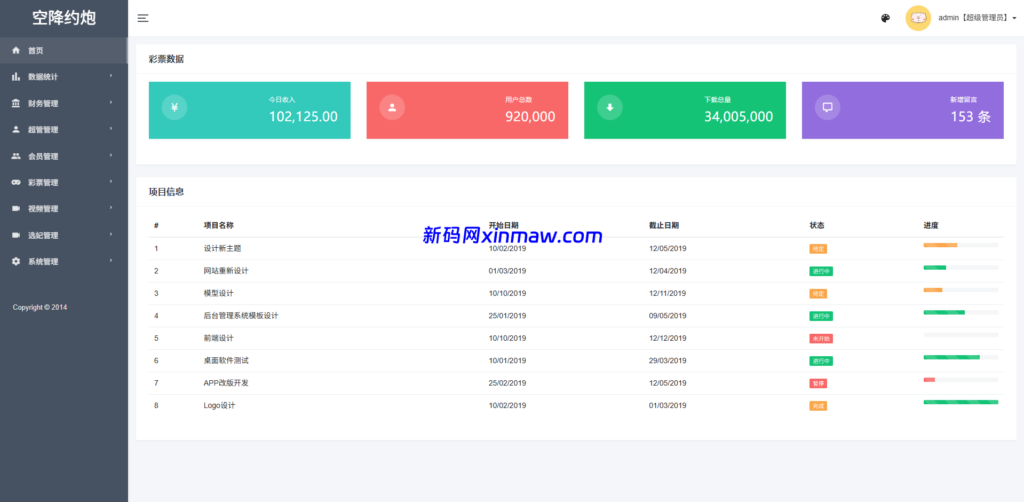Open the 数据统计 sidebar menu
The width and height of the screenshot is (1024, 502).
(x=64, y=76)
